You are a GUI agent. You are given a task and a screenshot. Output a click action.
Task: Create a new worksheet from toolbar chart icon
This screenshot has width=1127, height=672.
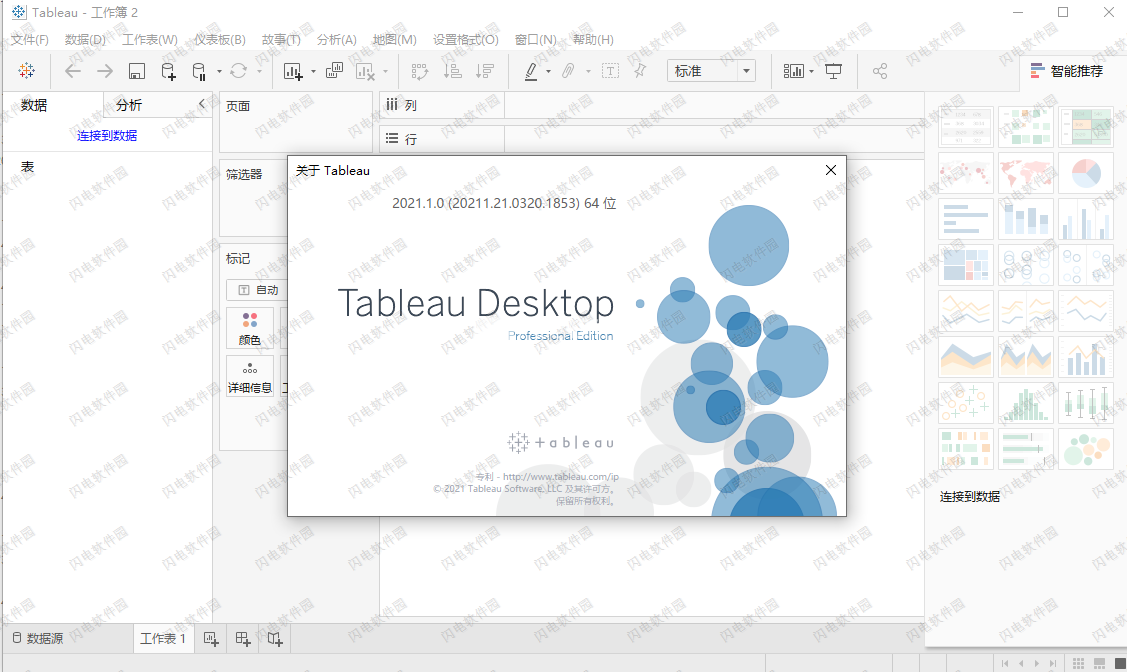click(293, 70)
